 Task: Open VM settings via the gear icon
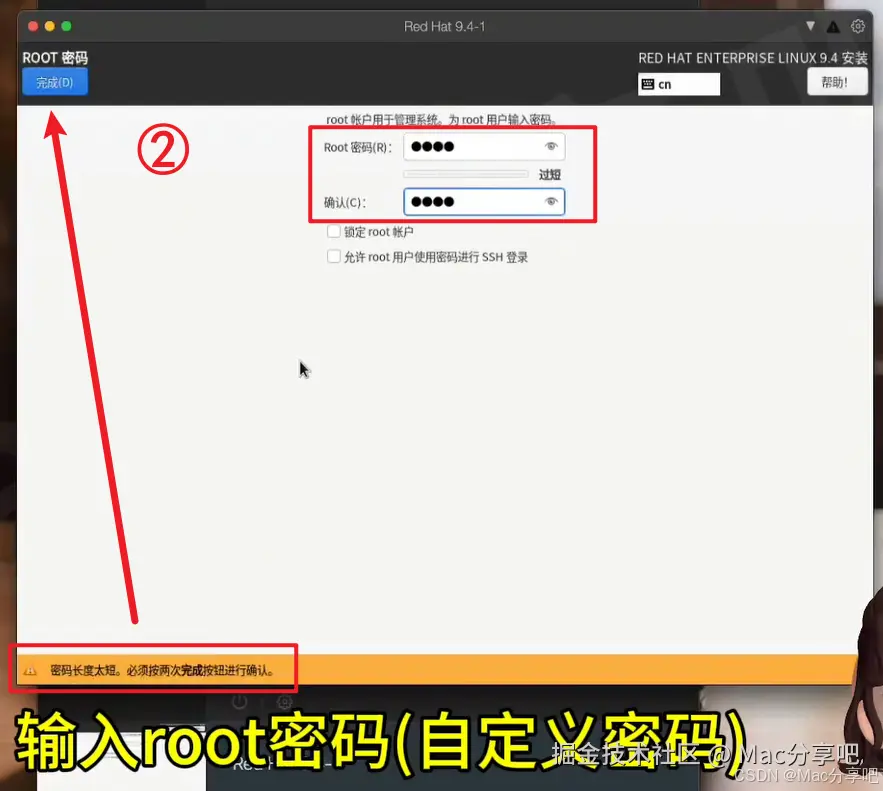858,26
